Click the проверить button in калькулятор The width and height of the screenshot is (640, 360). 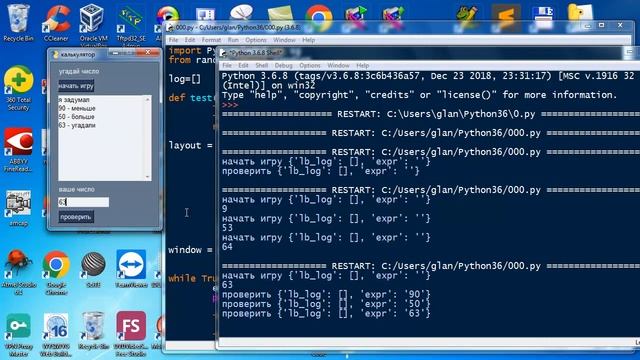pyautogui.click(x=76, y=217)
